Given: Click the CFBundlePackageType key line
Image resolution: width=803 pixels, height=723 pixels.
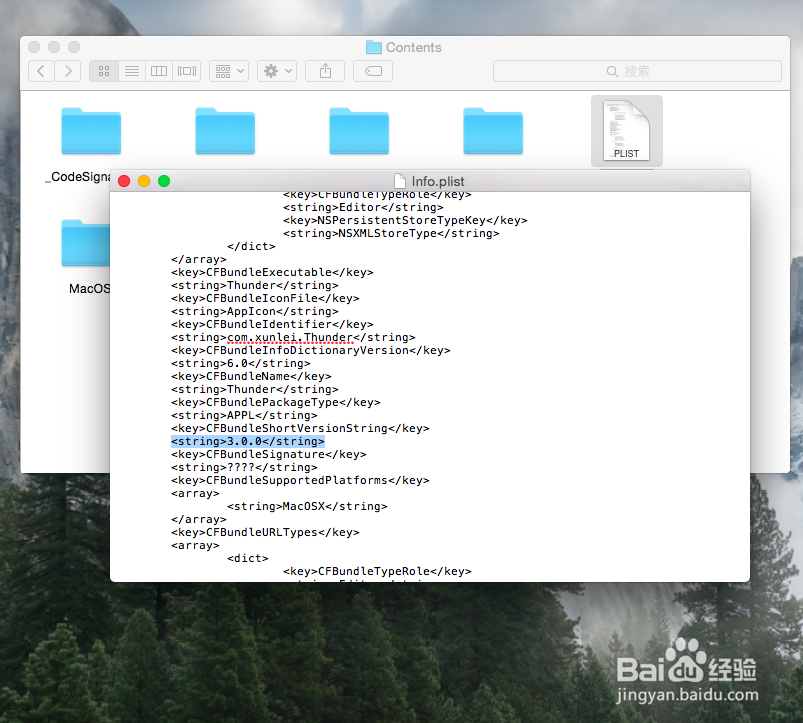Looking at the screenshot, I should [276, 402].
